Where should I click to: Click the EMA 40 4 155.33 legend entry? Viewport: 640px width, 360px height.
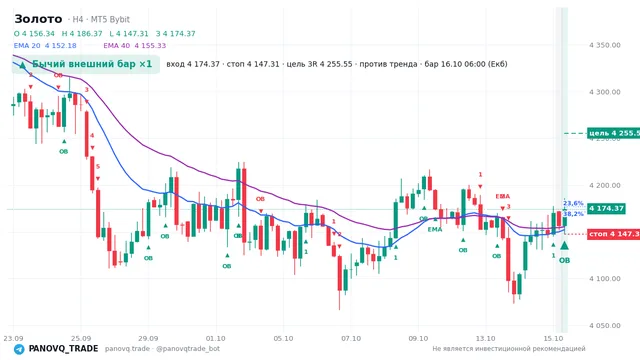point(135,46)
